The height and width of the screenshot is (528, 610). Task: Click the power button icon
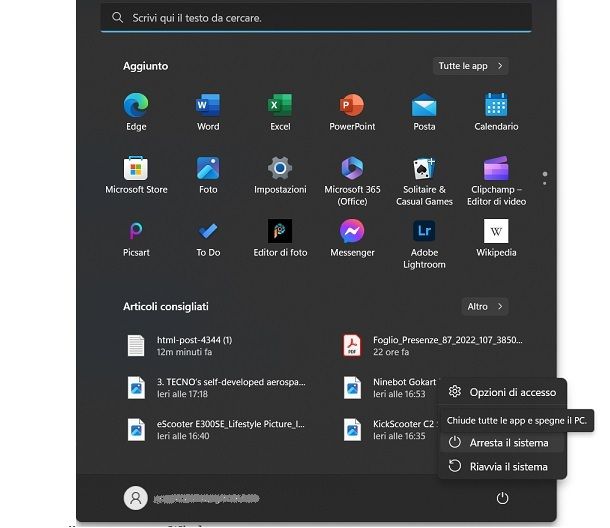(x=502, y=498)
